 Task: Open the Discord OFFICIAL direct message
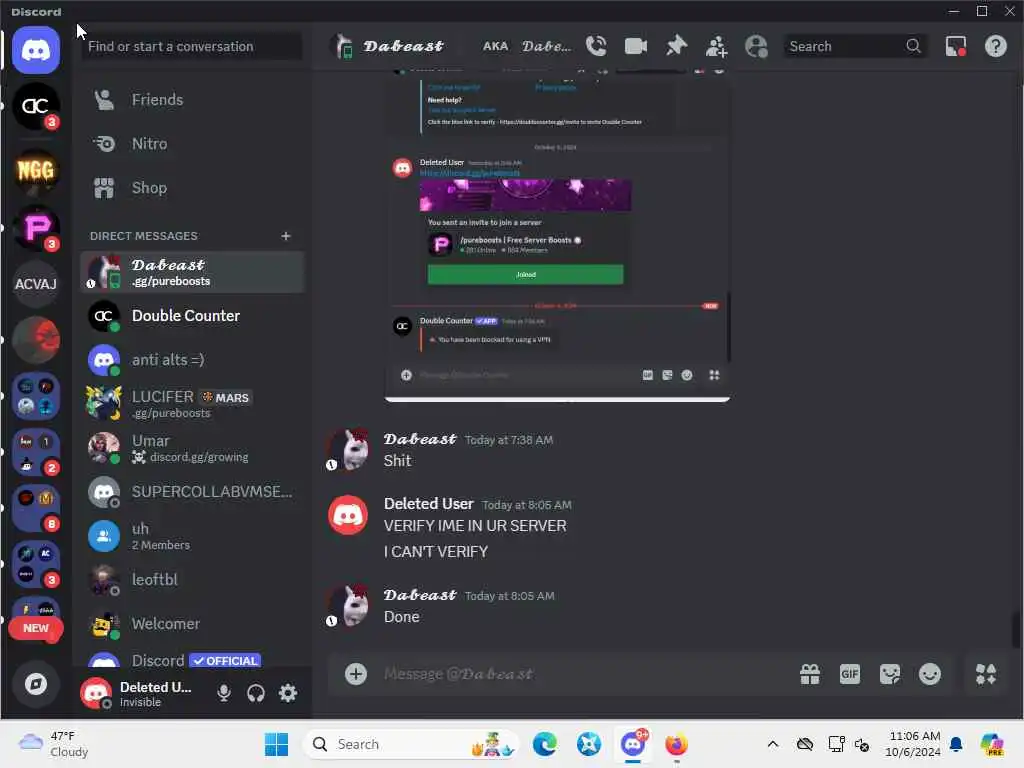click(192, 660)
